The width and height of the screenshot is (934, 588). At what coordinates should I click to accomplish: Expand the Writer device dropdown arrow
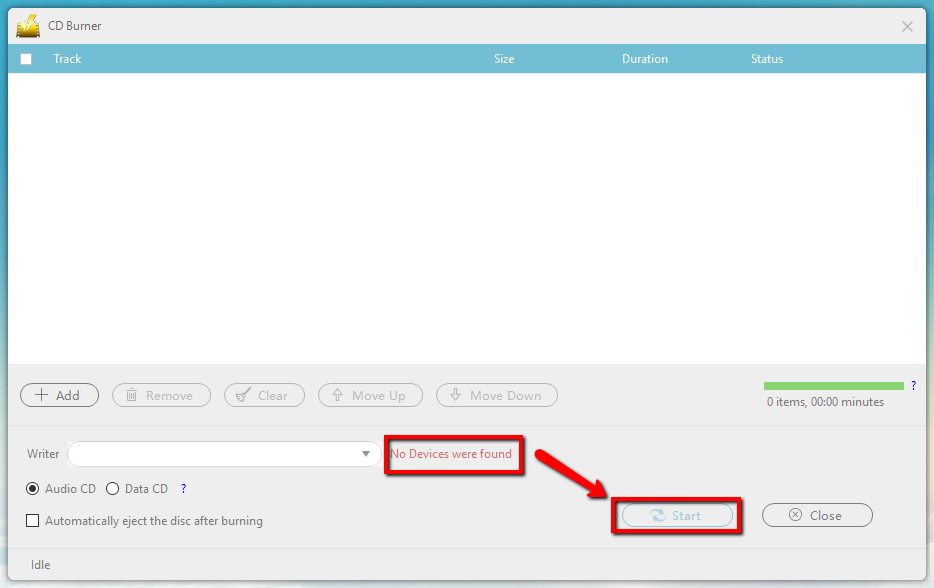365,454
